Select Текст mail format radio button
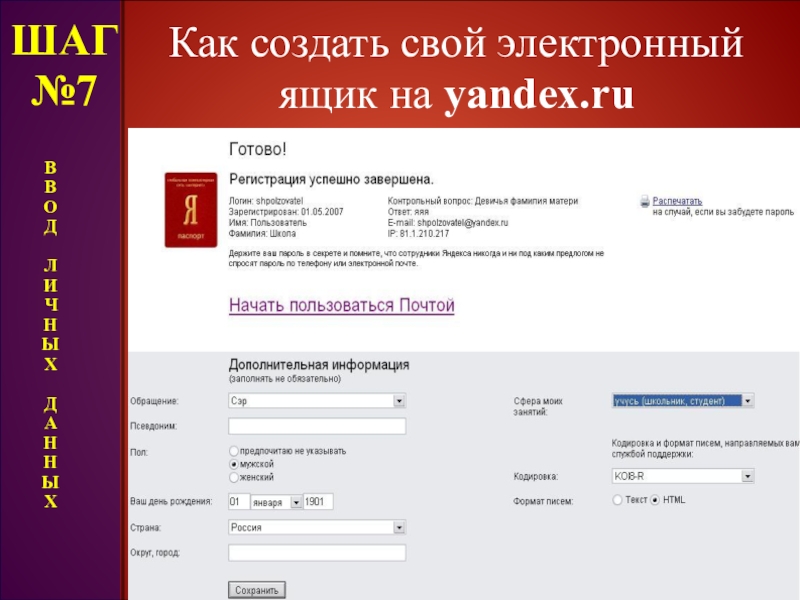 point(617,500)
